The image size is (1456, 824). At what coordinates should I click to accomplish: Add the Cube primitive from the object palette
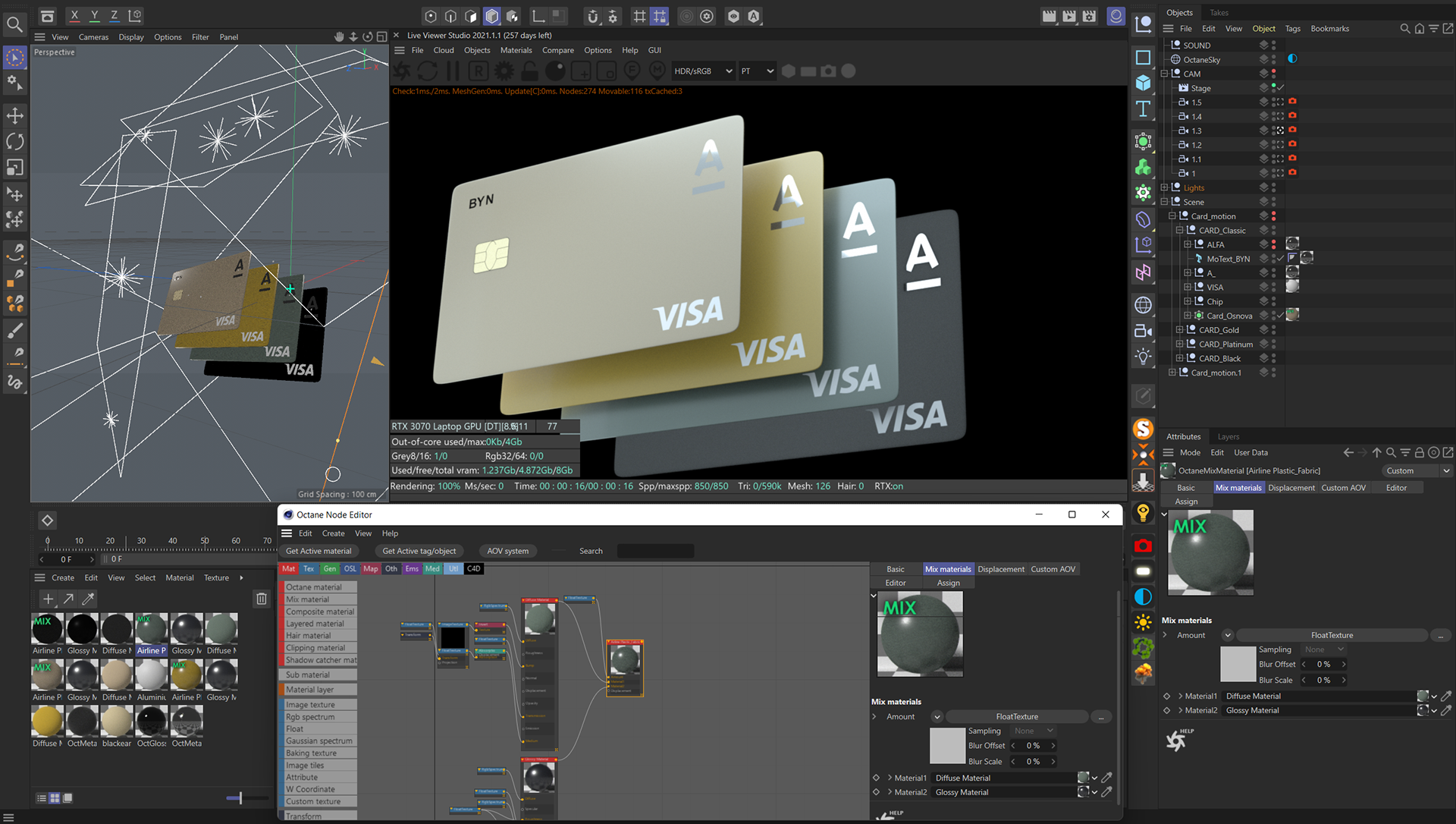[x=1143, y=83]
